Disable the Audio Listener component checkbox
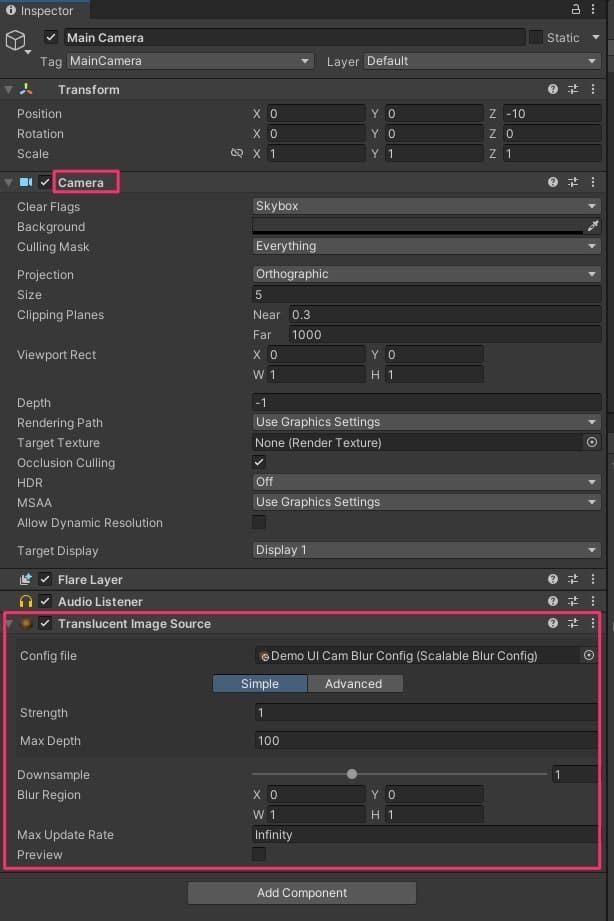The image size is (614, 921). point(45,601)
